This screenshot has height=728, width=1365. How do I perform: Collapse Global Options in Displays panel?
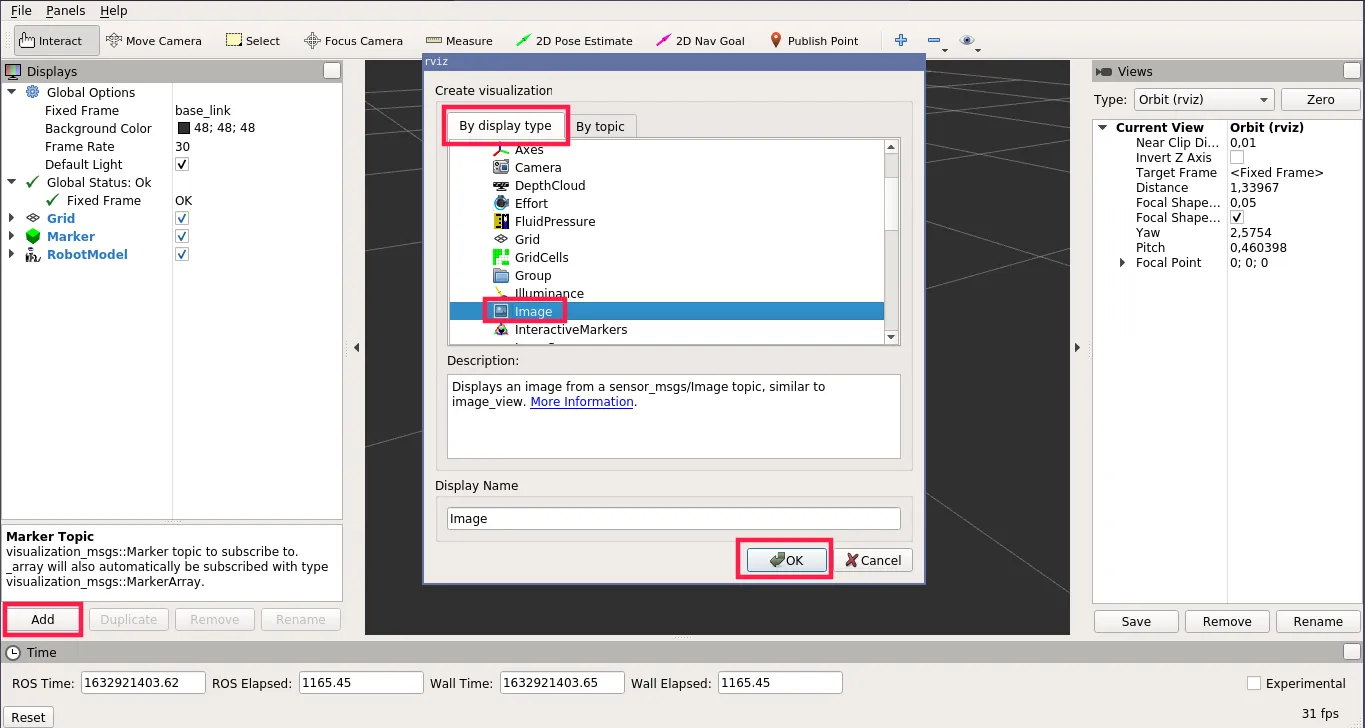pyautogui.click(x=10, y=92)
